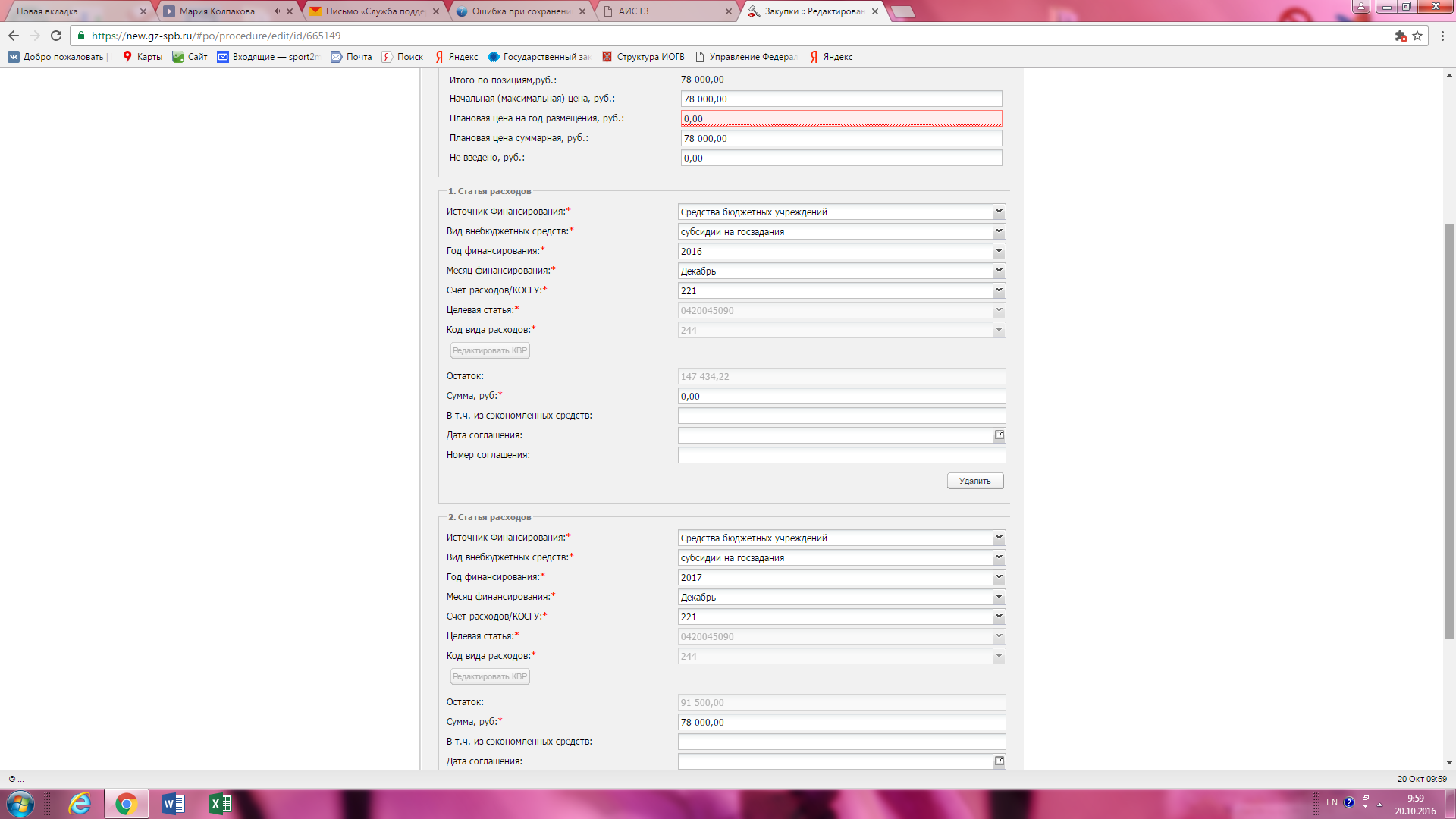Open second Источник Финансирования dropdown
The width and height of the screenshot is (1456, 819).
[999, 538]
